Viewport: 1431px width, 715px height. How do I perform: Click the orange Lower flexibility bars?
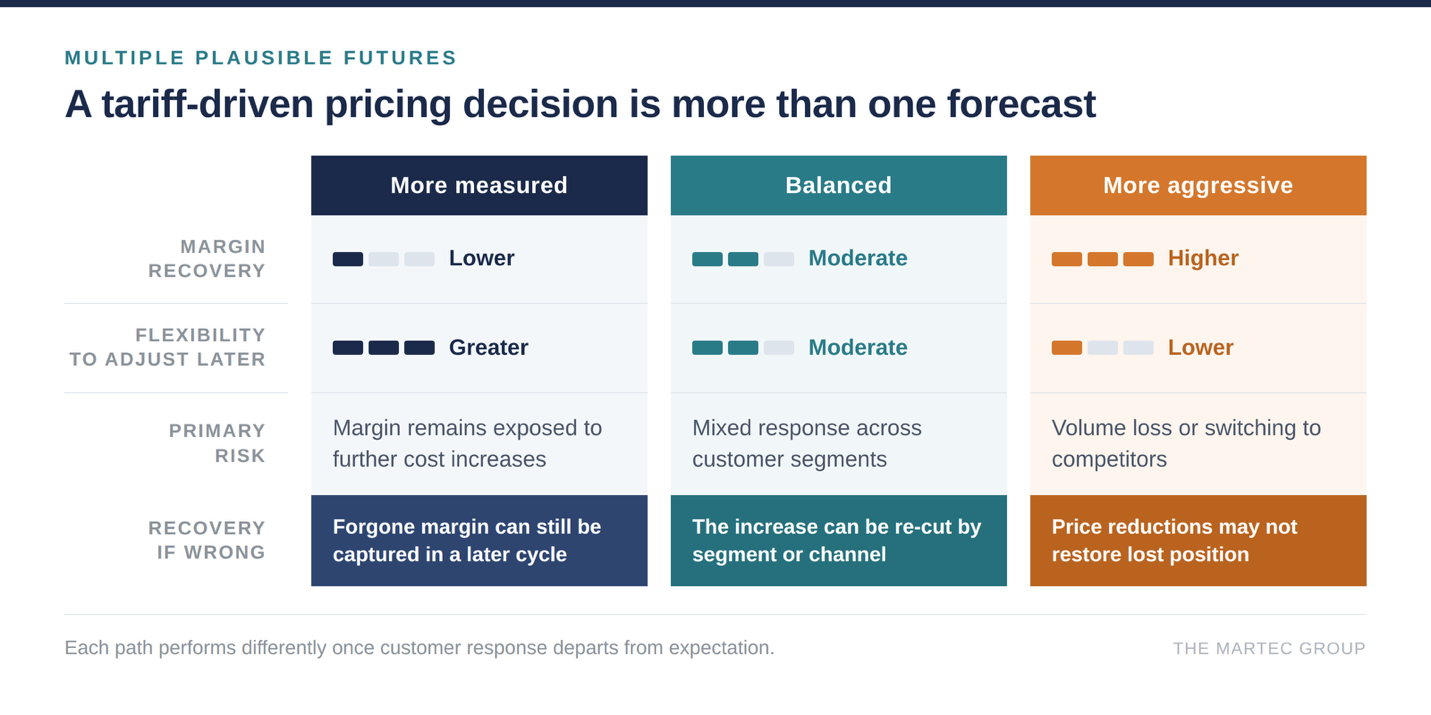point(1102,348)
